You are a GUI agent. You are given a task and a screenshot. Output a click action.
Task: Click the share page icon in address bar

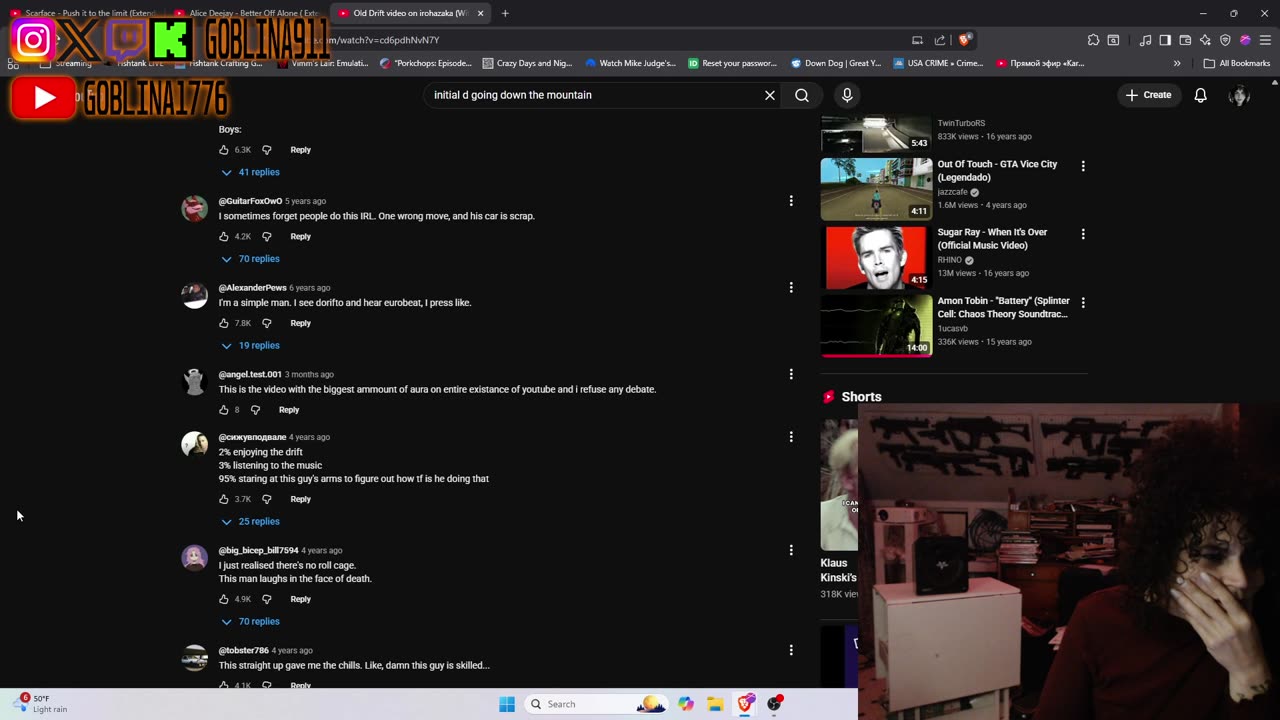(x=940, y=40)
